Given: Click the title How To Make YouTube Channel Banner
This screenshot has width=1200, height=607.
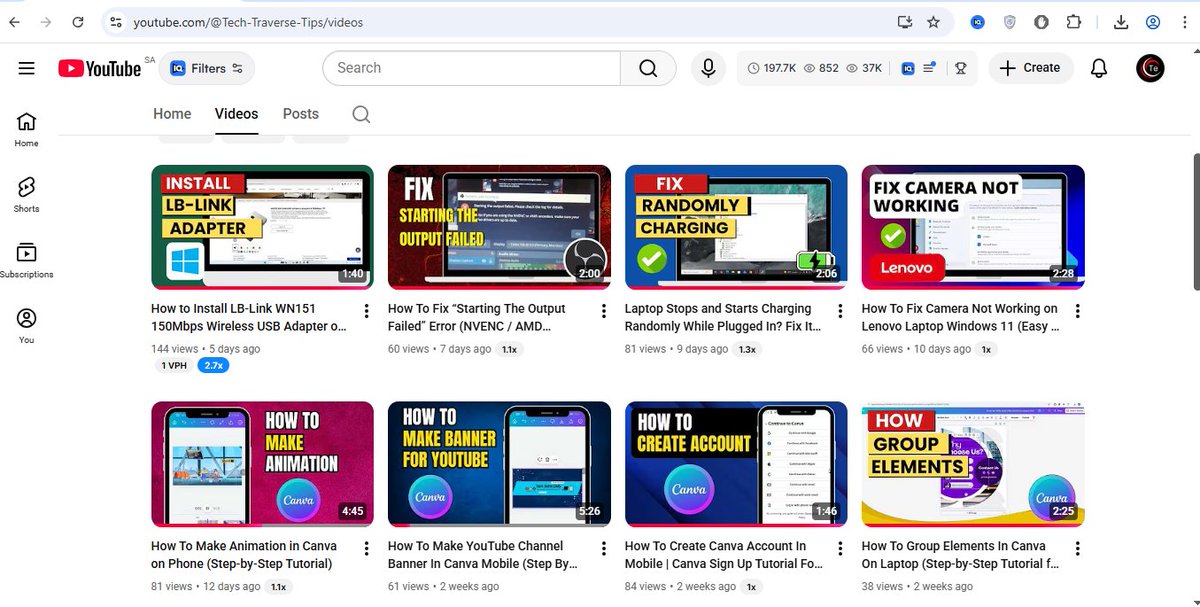Looking at the screenshot, I should (483, 554).
